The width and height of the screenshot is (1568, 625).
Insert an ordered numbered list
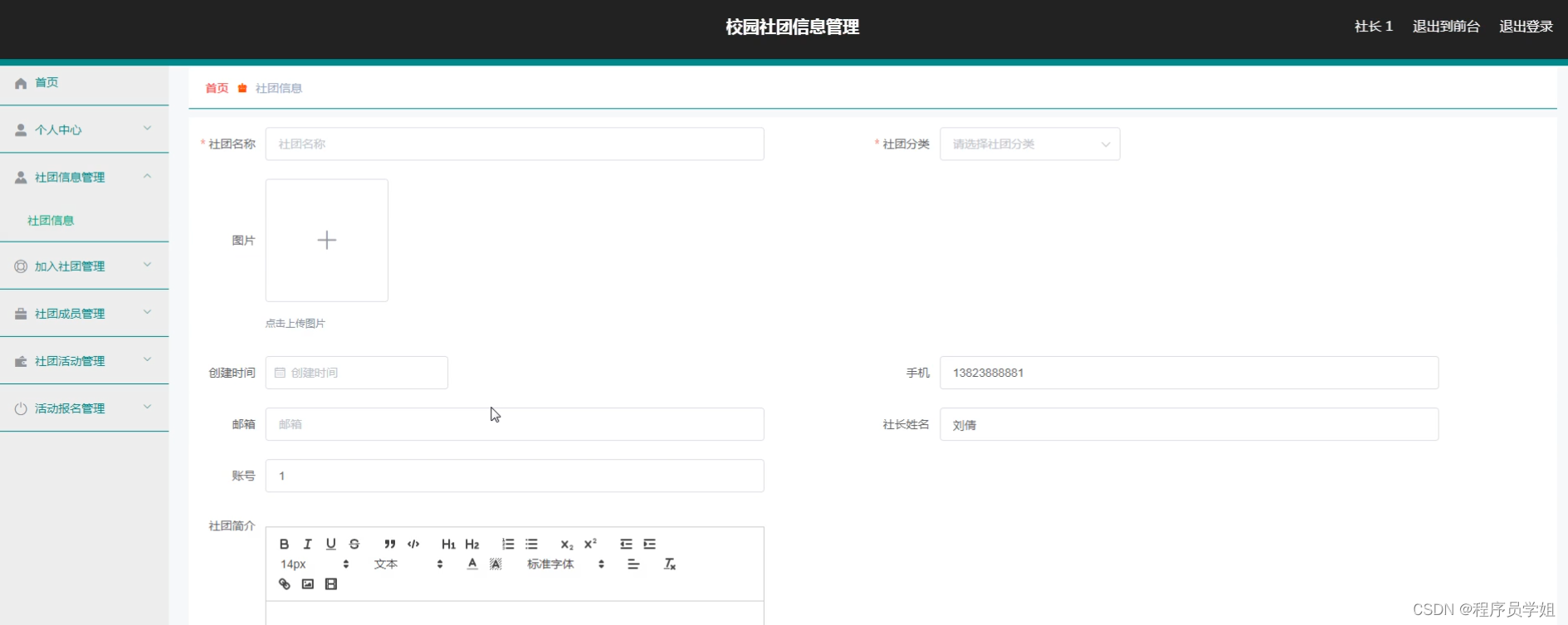(508, 544)
